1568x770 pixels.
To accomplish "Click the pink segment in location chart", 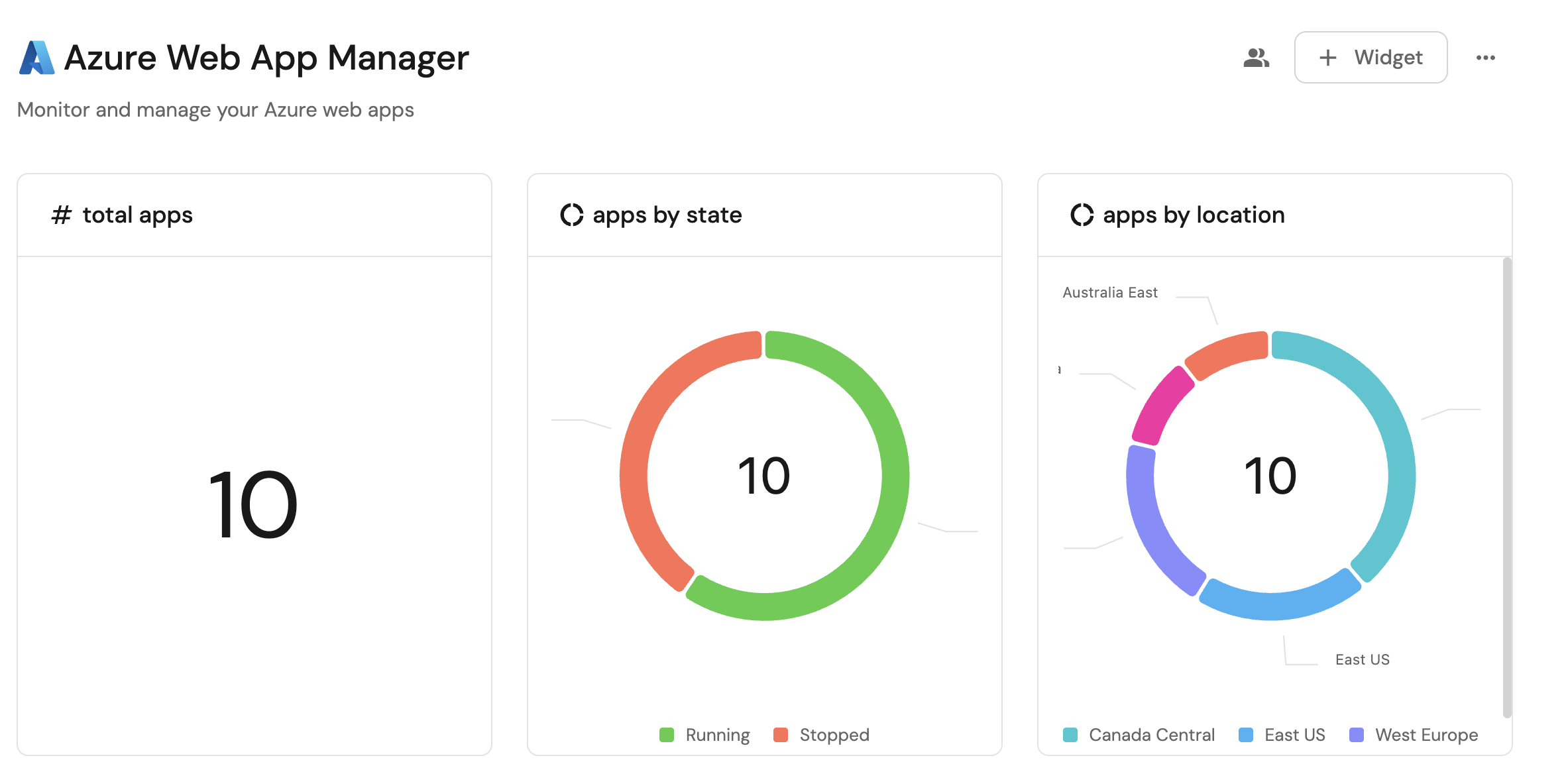I will [x=1161, y=404].
